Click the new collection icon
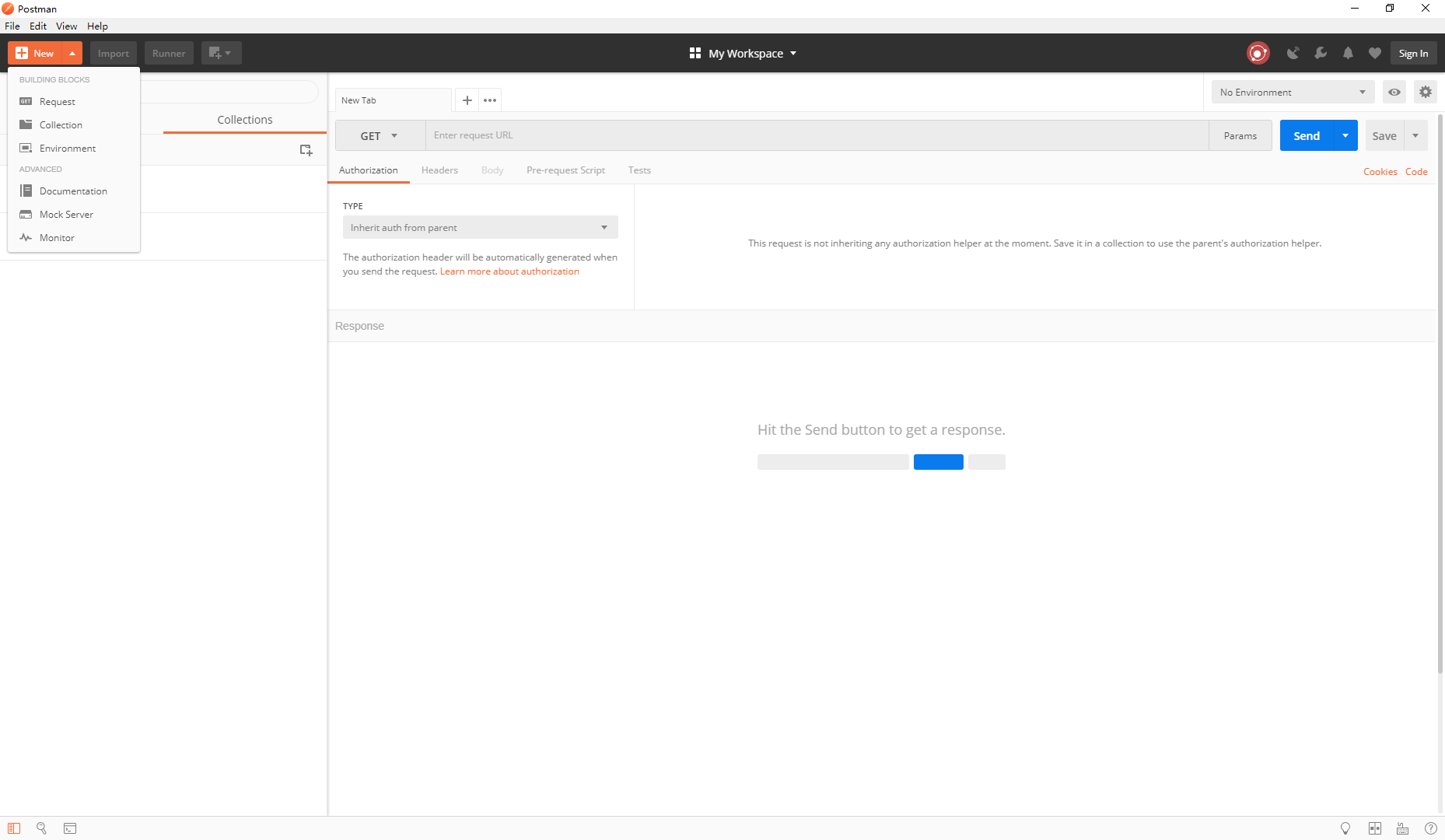1445x840 pixels. pyautogui.click(x=306, y=150)
